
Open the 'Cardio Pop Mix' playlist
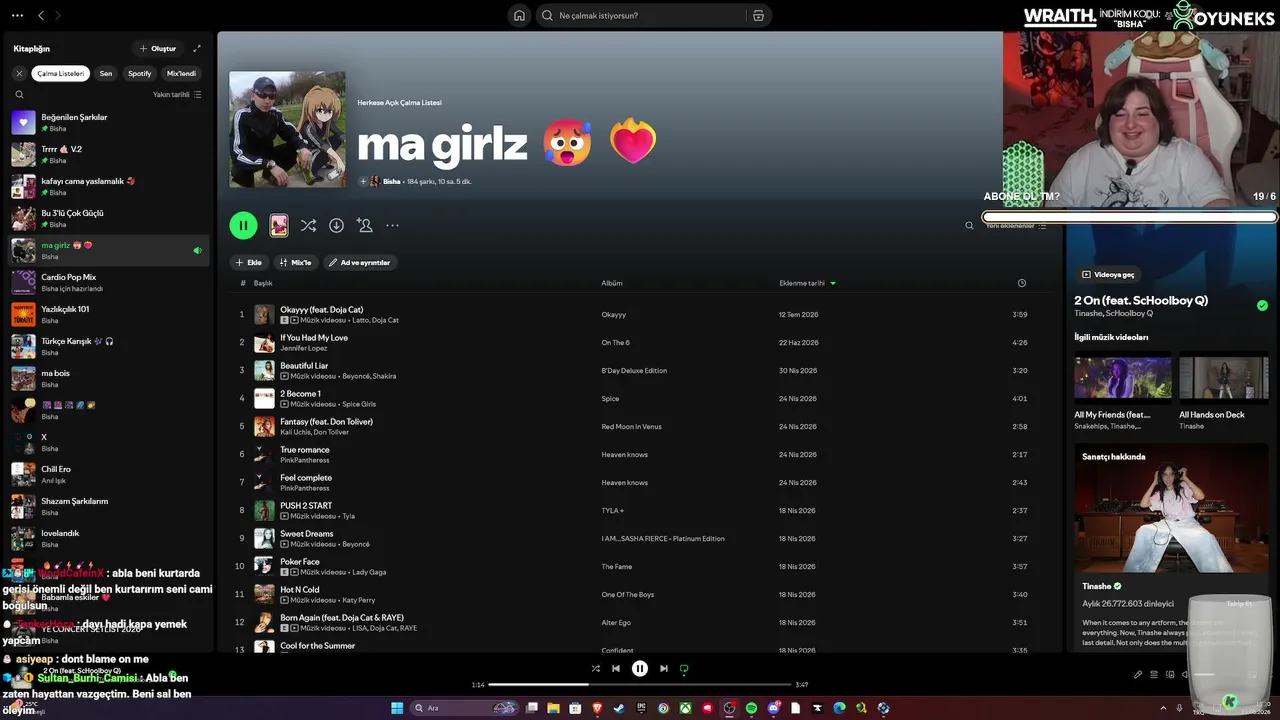click(x=108, y=282)
